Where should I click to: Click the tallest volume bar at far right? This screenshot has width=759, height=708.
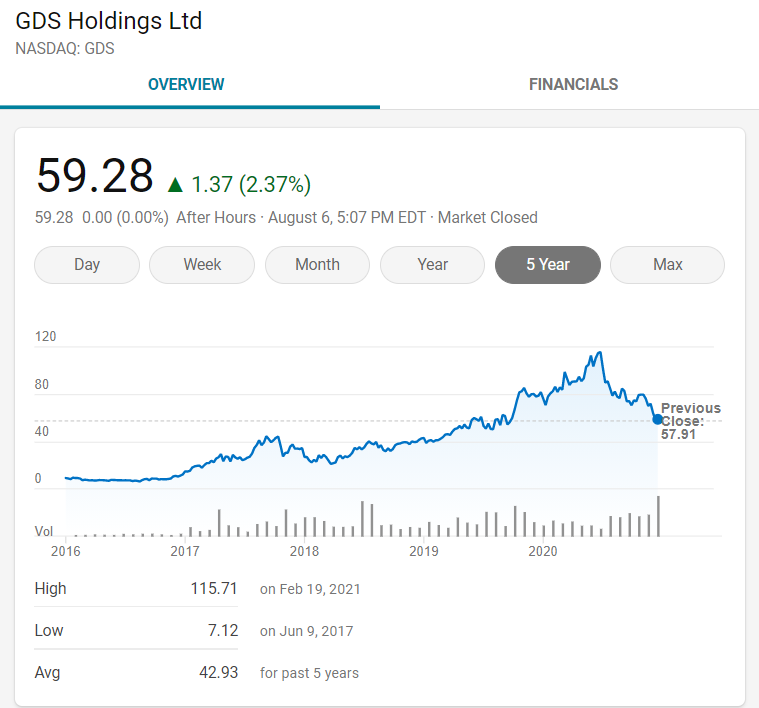(x=658, y=516)
